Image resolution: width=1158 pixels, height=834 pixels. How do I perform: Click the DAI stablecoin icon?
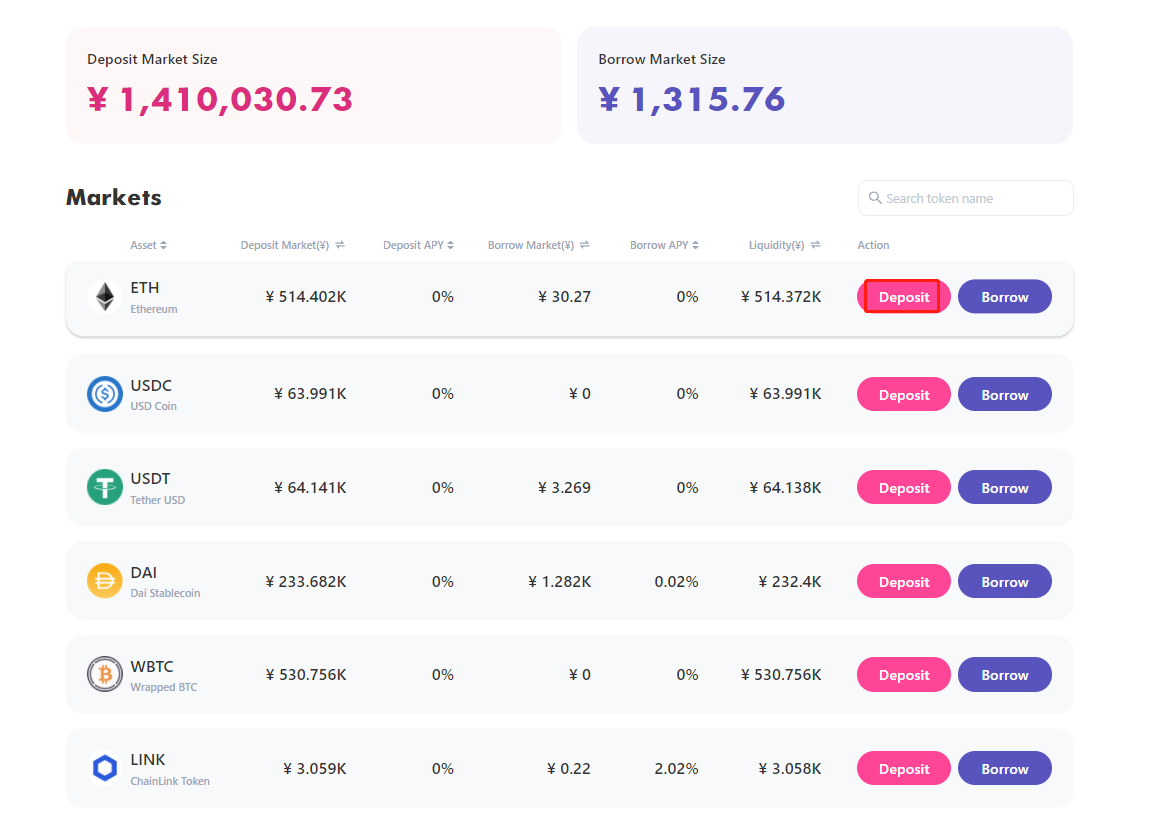click(x=105, y=581)
